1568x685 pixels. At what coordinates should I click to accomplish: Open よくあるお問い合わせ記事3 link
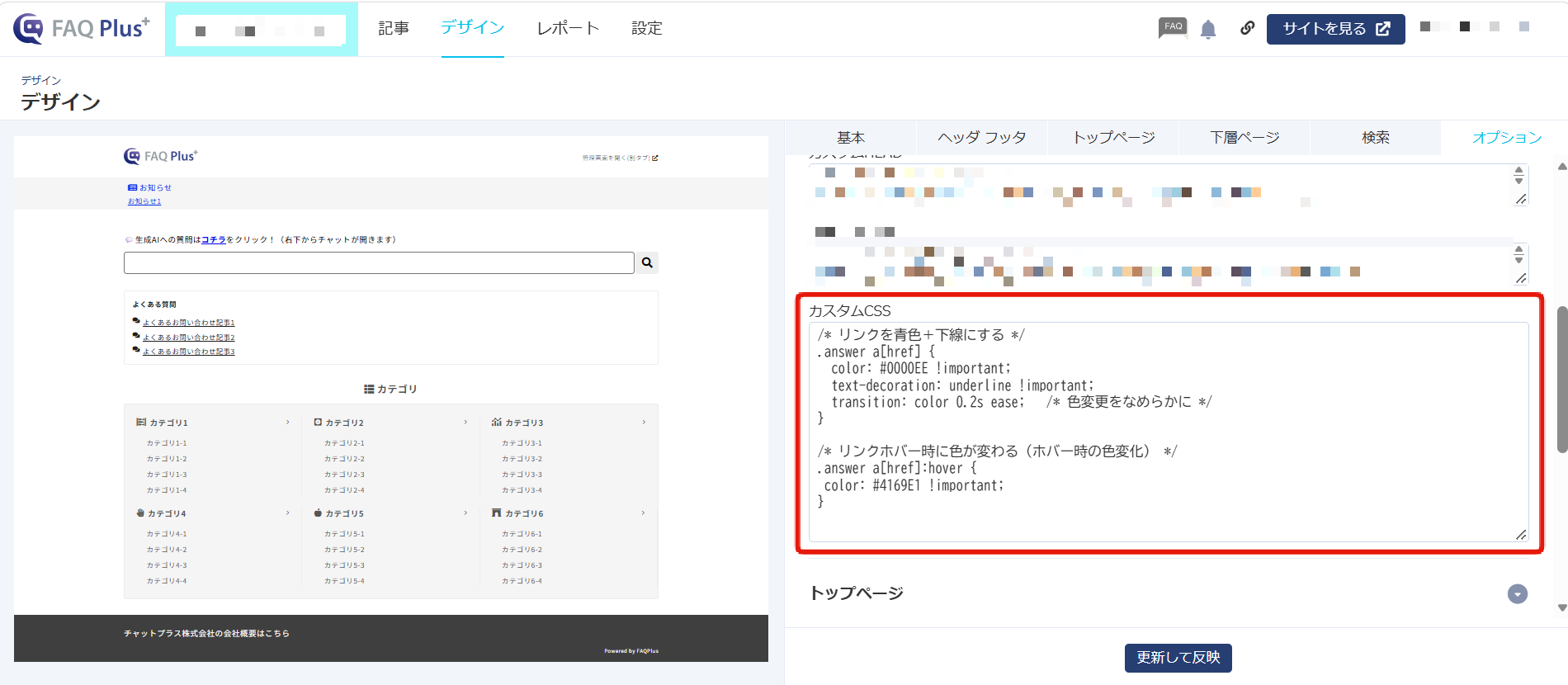click(188, 352)
